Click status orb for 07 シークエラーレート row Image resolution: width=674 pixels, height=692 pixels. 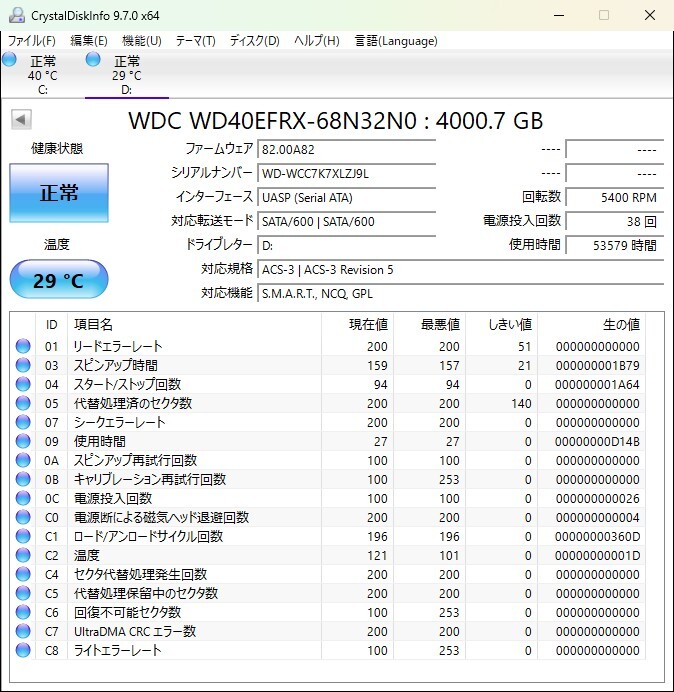[x=23, y=422]
